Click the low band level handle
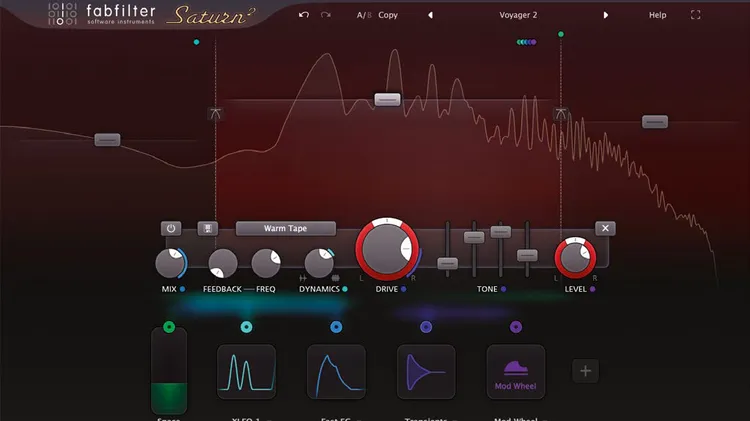 click(x=107, y=140)
